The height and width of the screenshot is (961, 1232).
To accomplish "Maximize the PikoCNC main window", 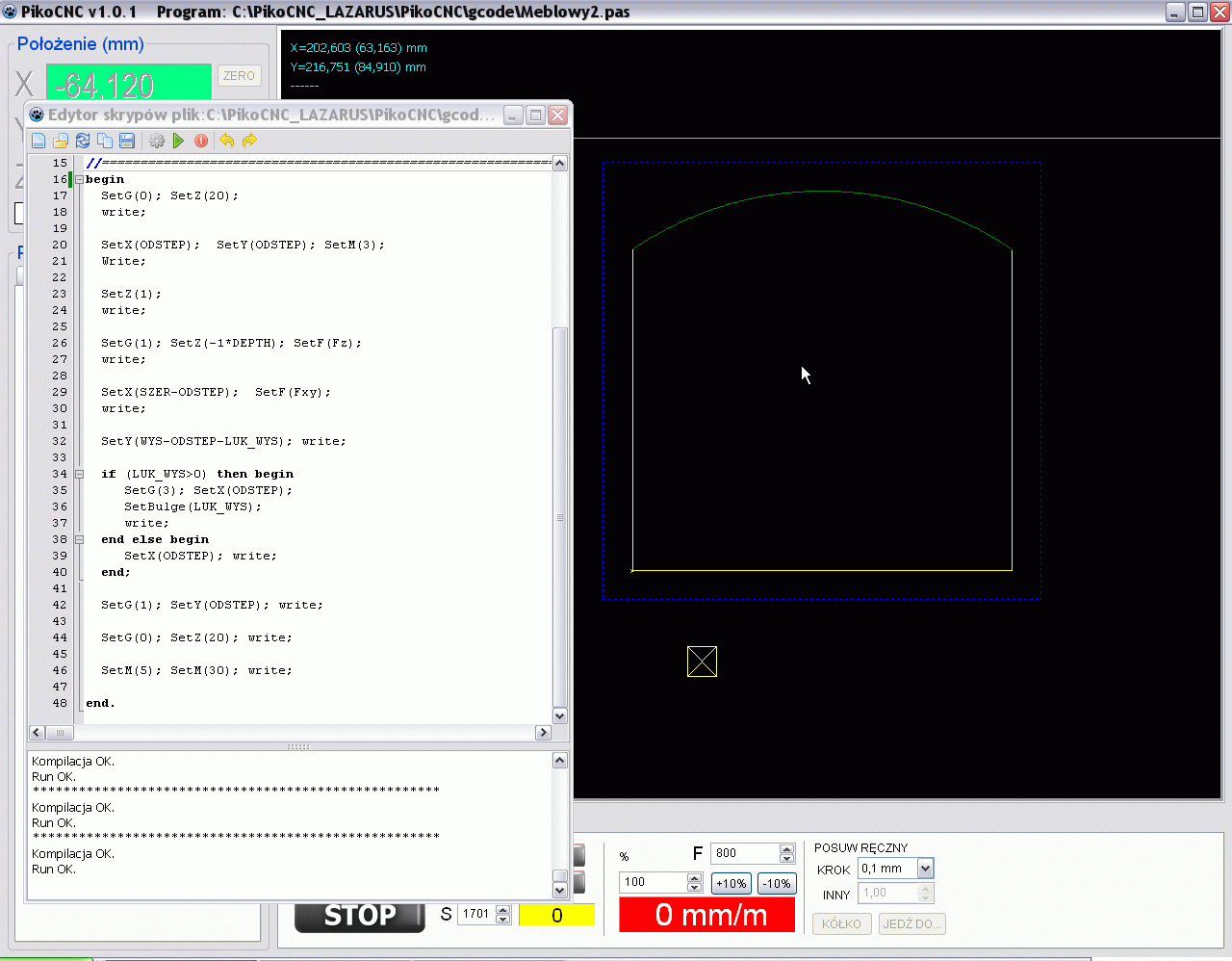I will coord(1197,13).
